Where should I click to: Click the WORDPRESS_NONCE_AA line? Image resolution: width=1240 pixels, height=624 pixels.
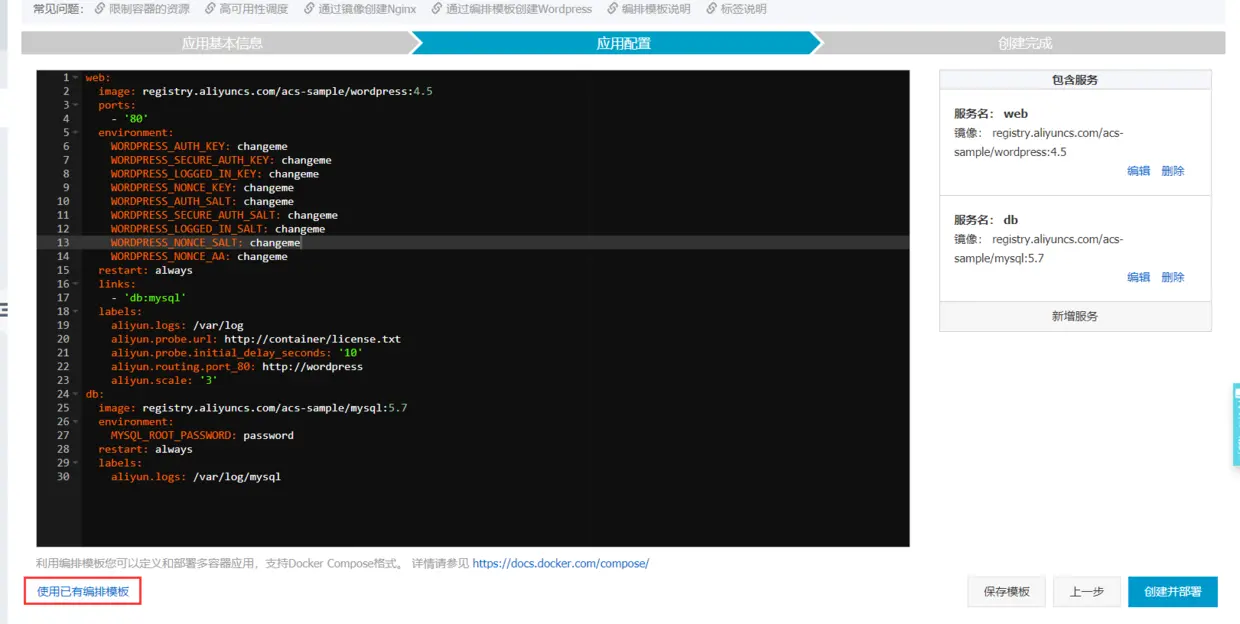tap(199, 257)
